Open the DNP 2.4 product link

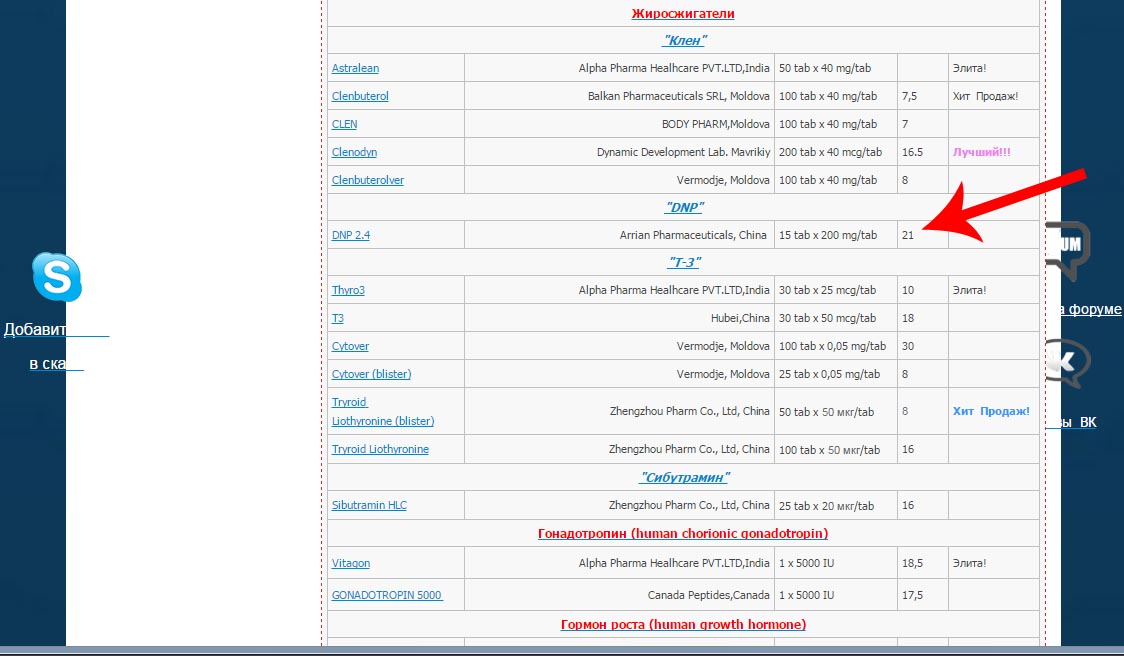(351, 235)
